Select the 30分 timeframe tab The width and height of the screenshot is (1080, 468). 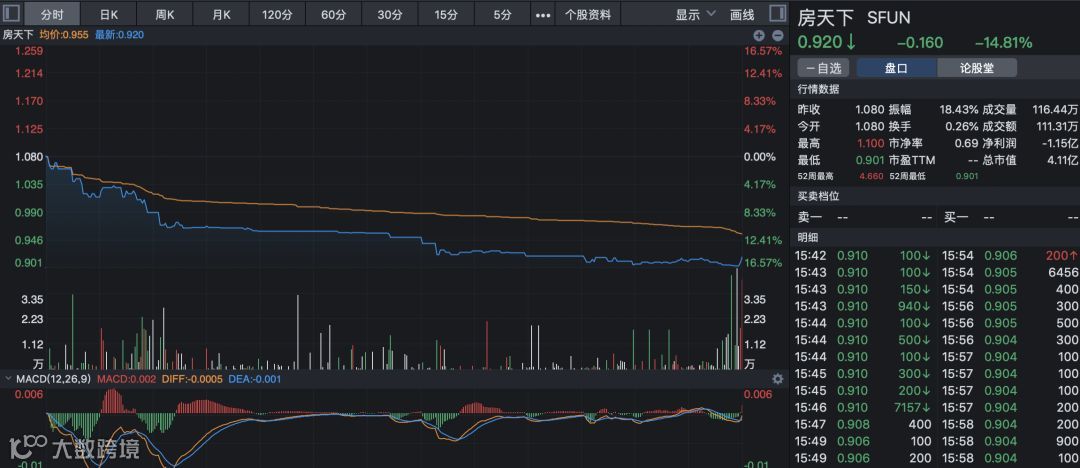(390, 14)
